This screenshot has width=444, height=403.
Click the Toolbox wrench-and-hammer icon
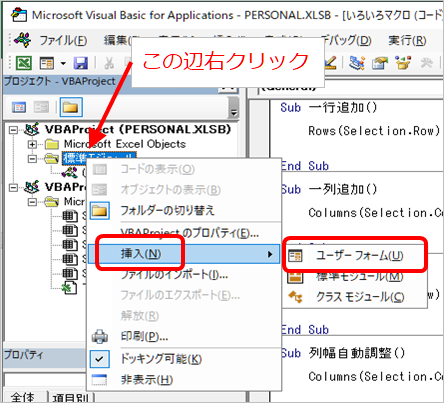click(x=427, y=63)
